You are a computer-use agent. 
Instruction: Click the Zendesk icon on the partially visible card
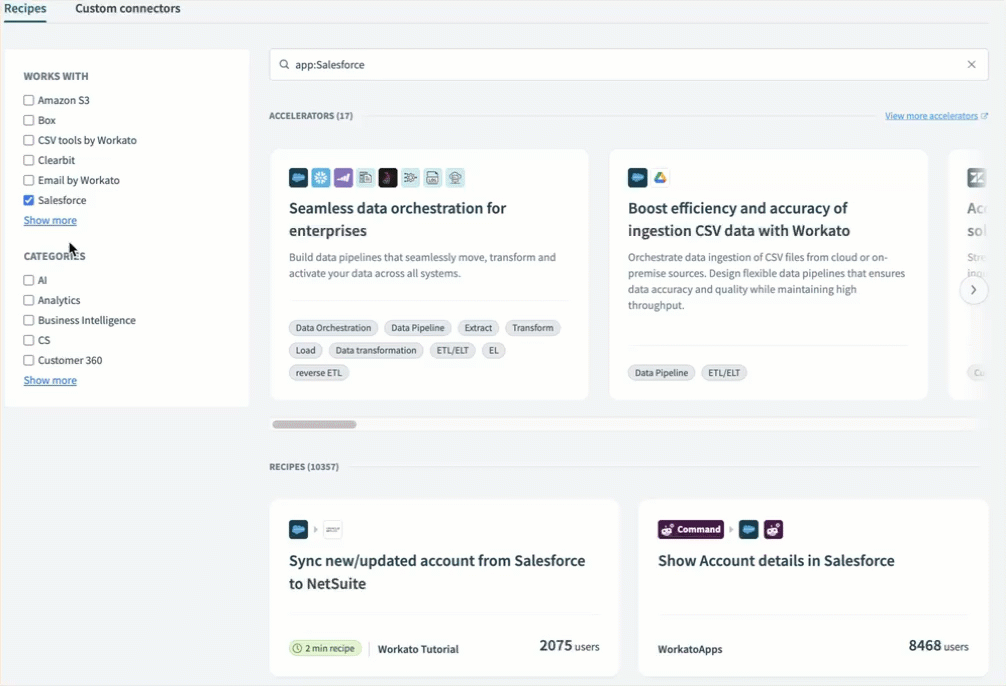click(975, 177)
